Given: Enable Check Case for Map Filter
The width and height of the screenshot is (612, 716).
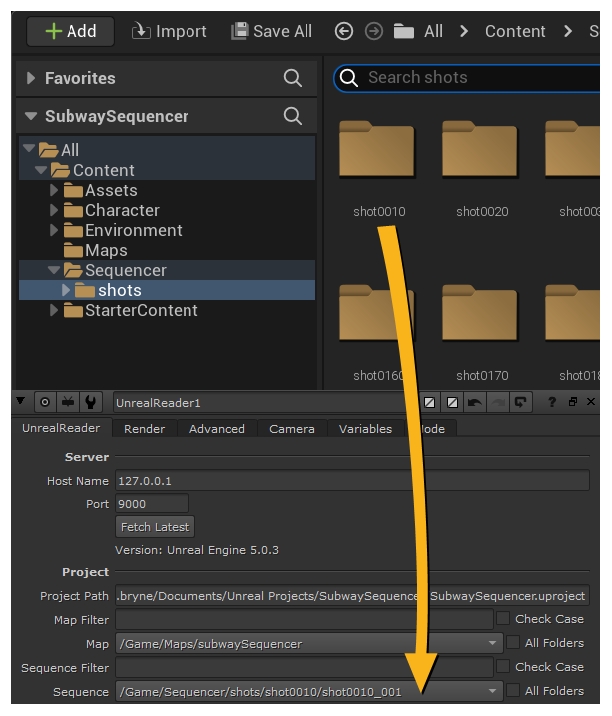Looking at the screenshot, I should tap(503, 619).
